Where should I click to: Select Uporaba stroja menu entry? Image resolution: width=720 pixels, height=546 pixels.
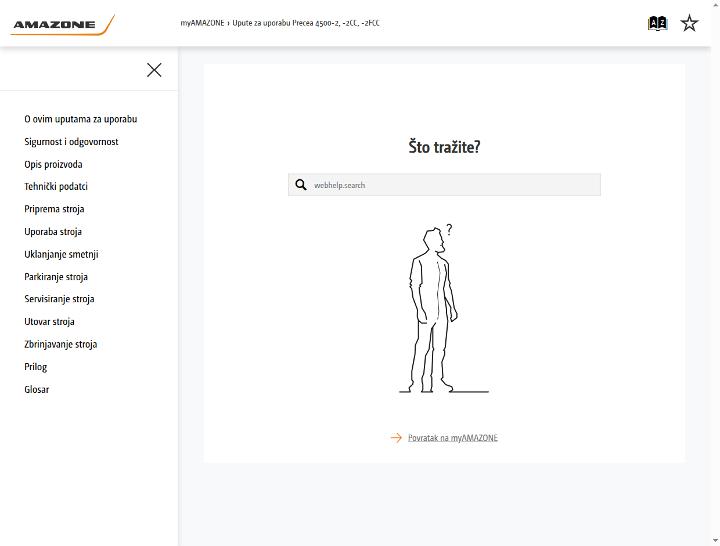coord(53,231)
